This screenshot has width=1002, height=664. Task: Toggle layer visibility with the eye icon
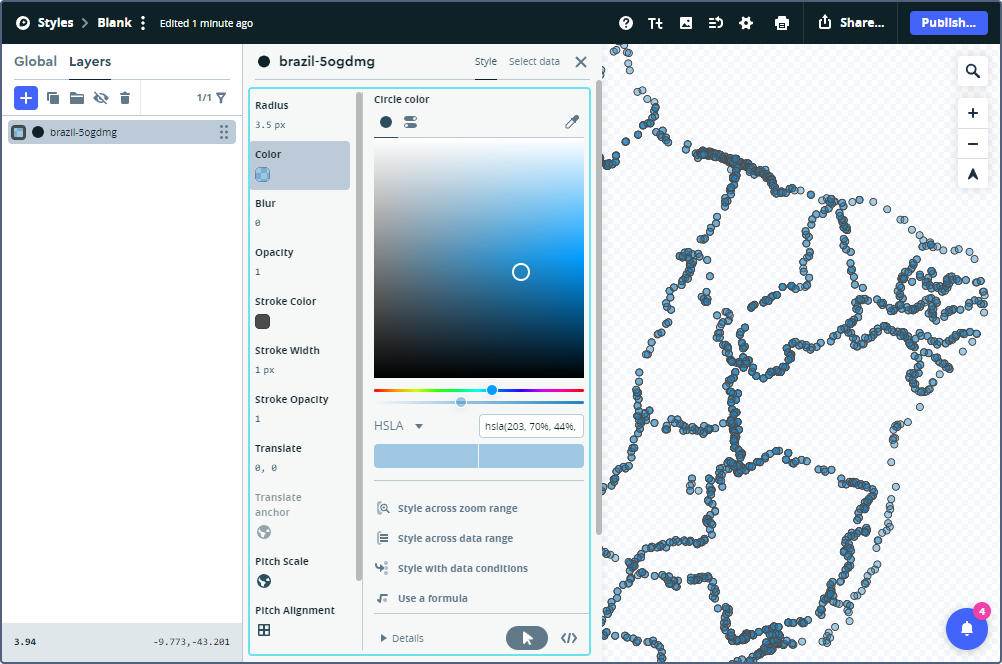(101, 98)
